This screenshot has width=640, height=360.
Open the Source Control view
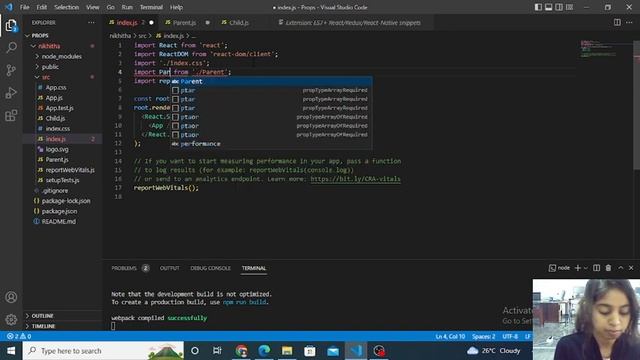click(11, 70)
